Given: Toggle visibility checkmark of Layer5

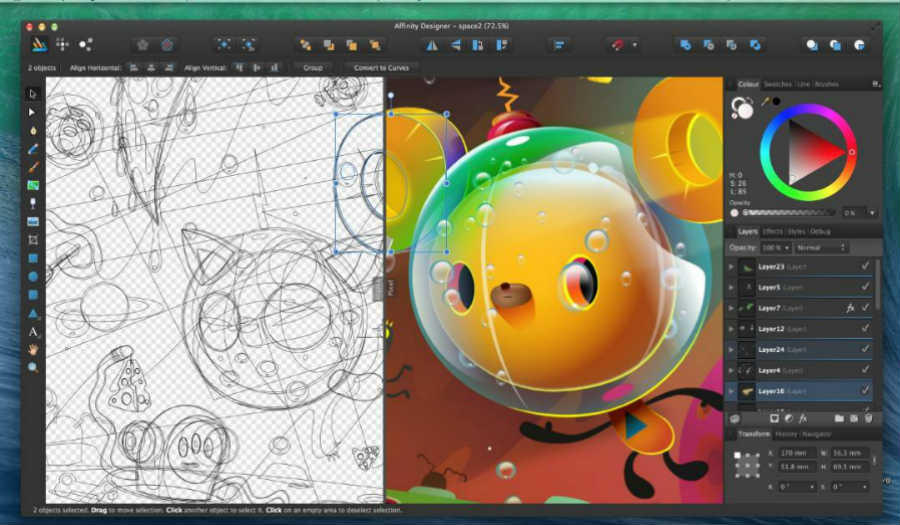Looking at the screenshot, I should (865, 286).
